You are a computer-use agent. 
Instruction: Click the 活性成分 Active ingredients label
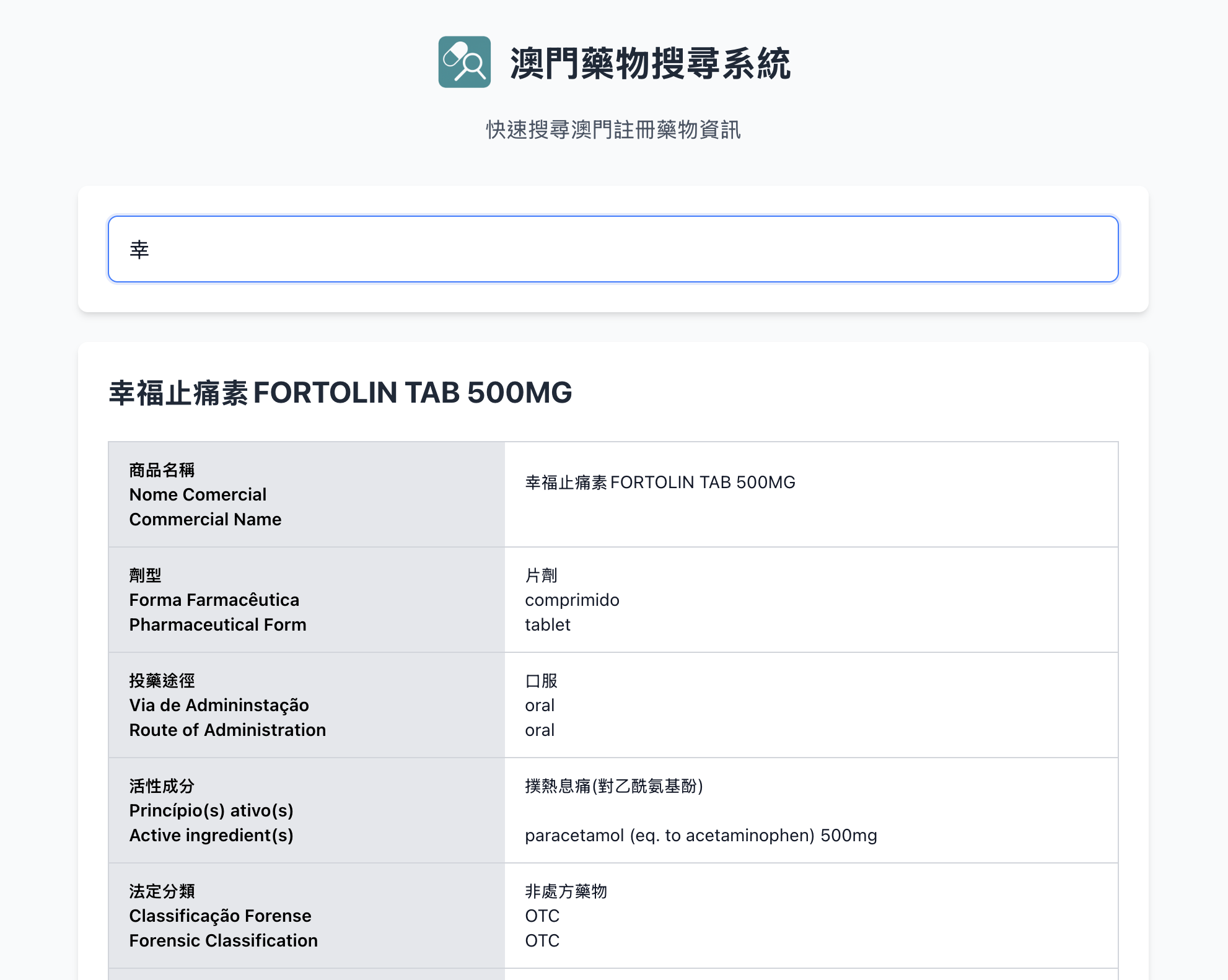[x=211, y=810]
